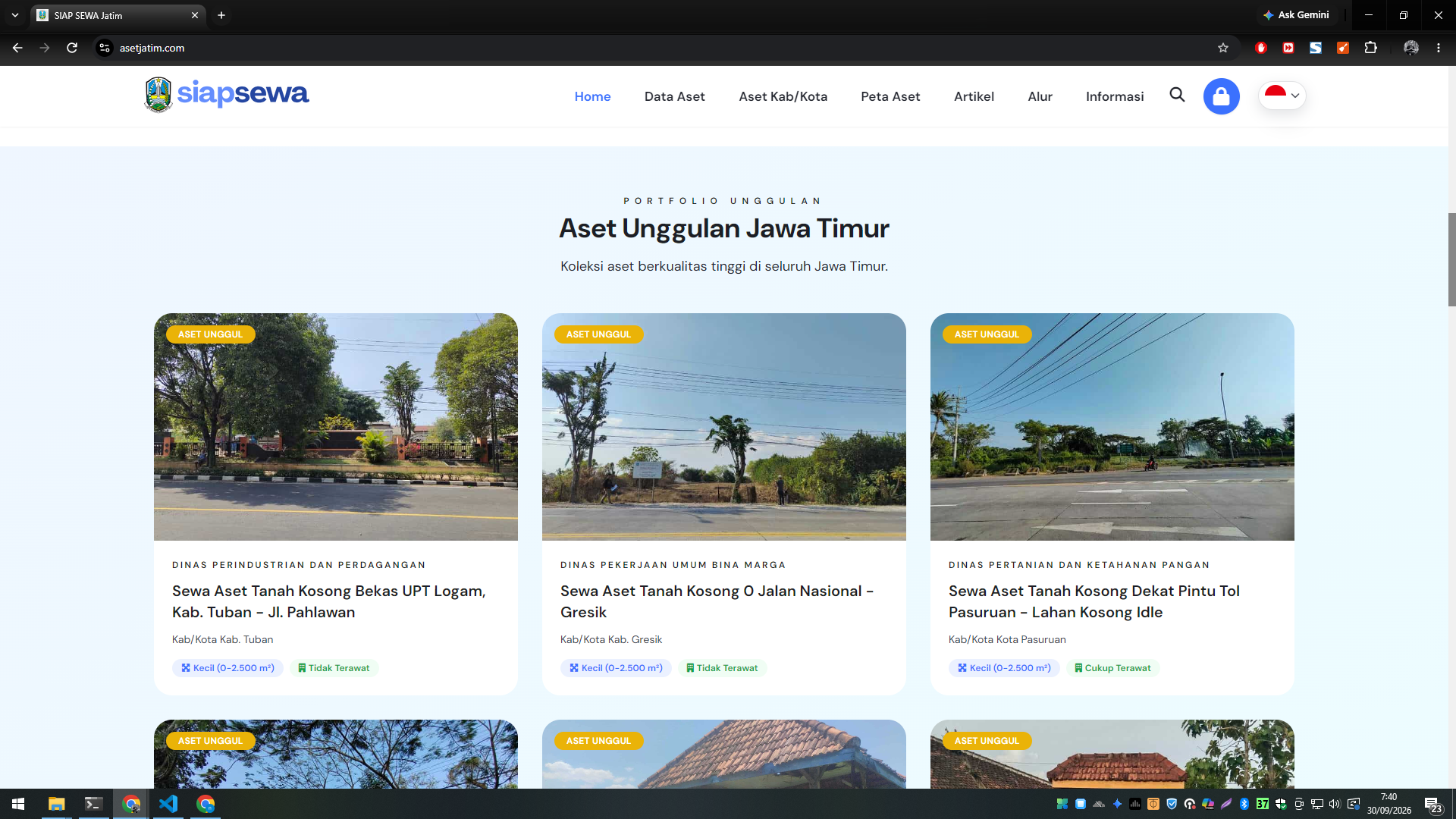The width and height of the screenshot is (1456, 819).
Task: Click Tidak Terawat tag on Gresik card
Action: (722, 668)
